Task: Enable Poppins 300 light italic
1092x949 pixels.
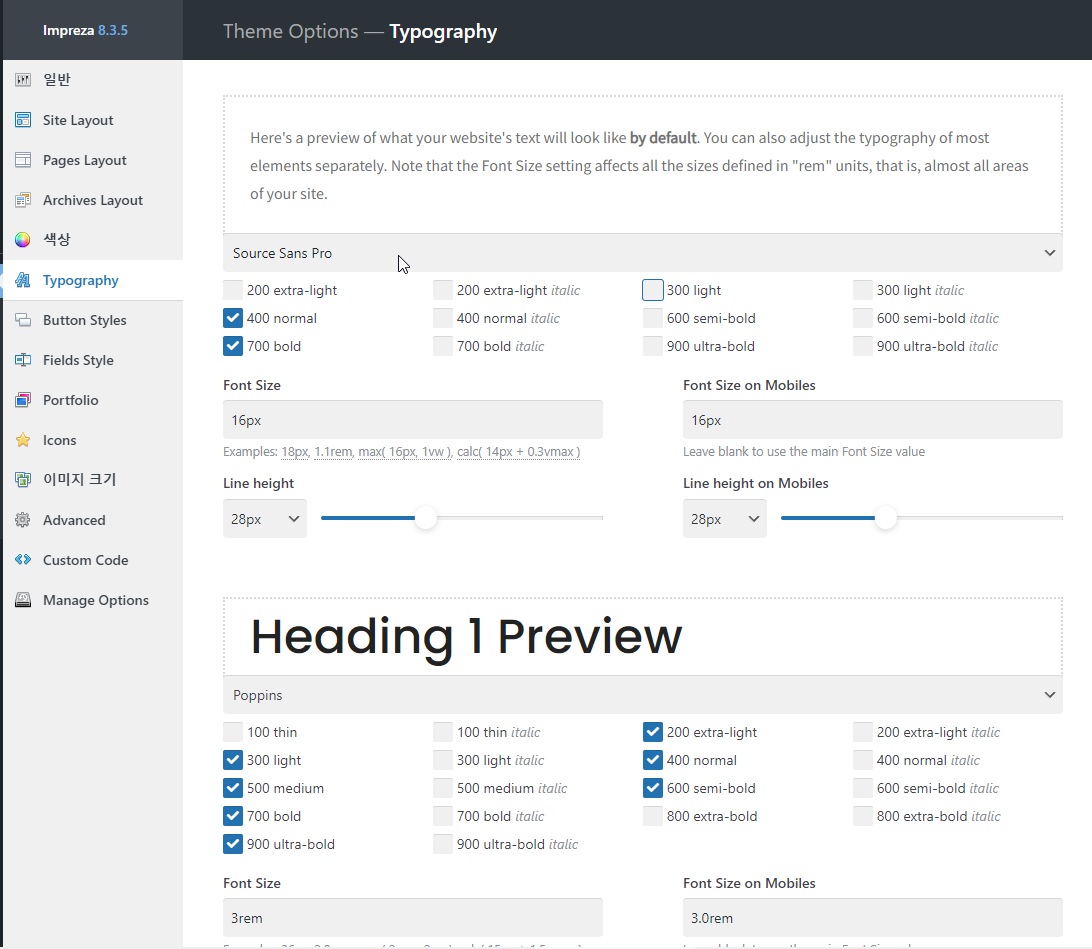Action: point(443,760)
